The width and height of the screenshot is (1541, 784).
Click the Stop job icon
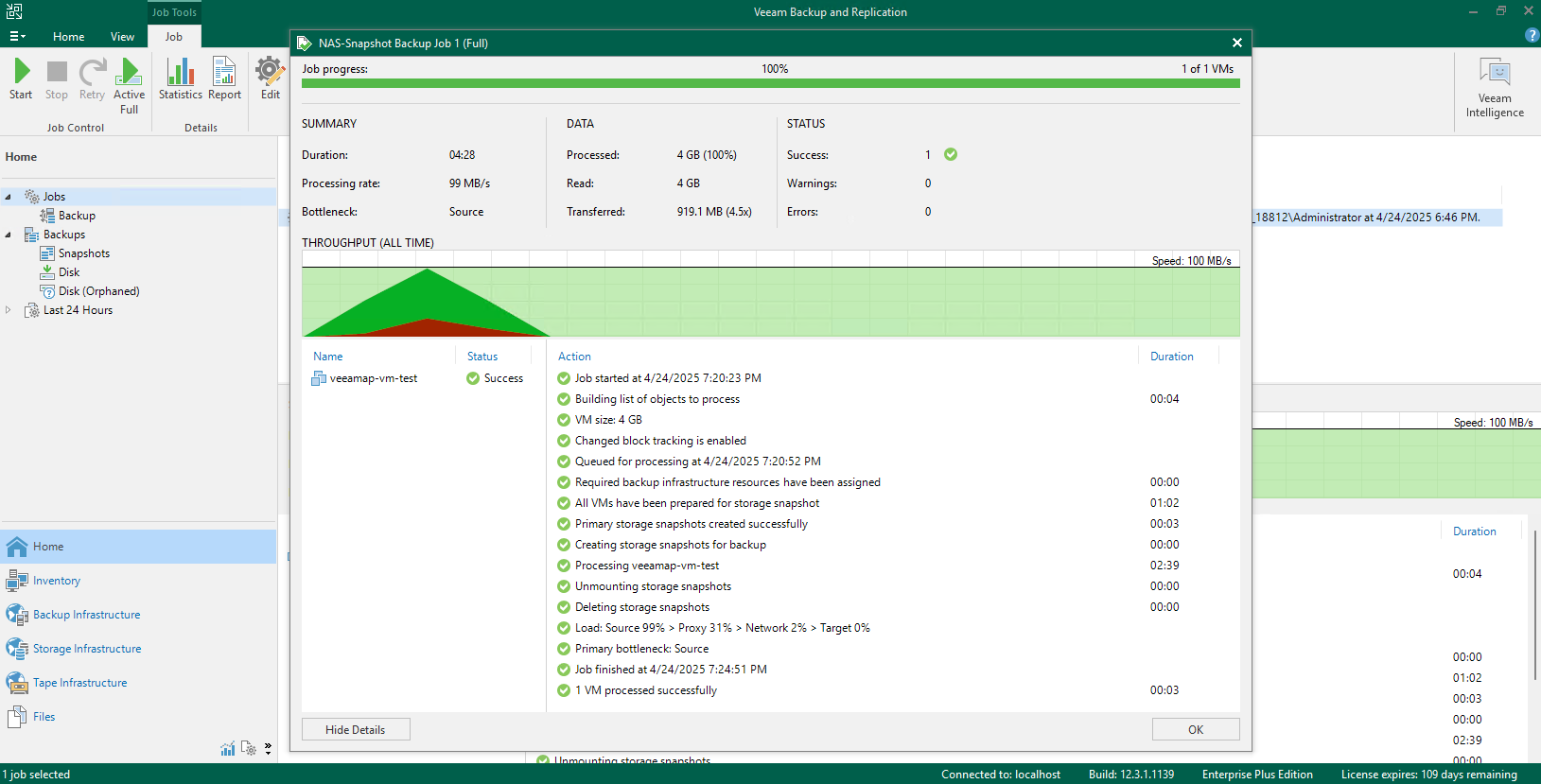57,78
